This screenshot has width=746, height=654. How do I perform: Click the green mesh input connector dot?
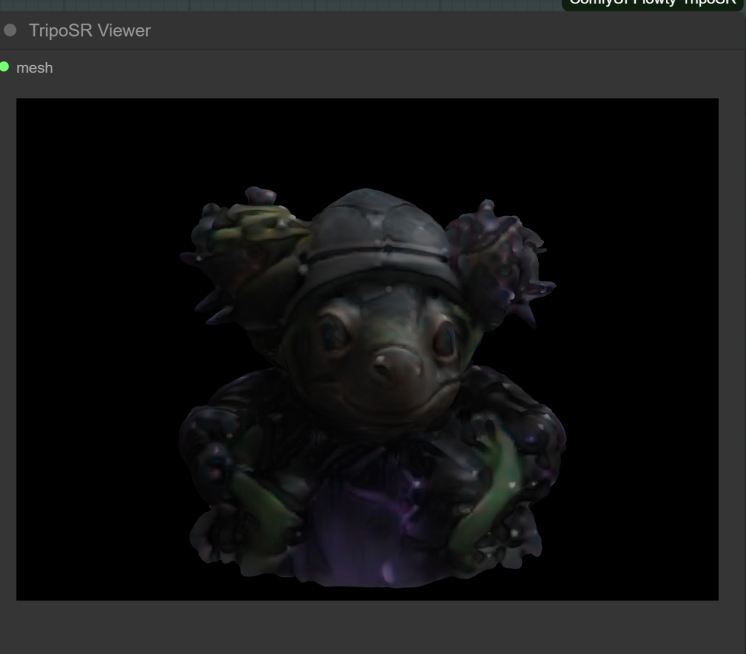point(4,67)
